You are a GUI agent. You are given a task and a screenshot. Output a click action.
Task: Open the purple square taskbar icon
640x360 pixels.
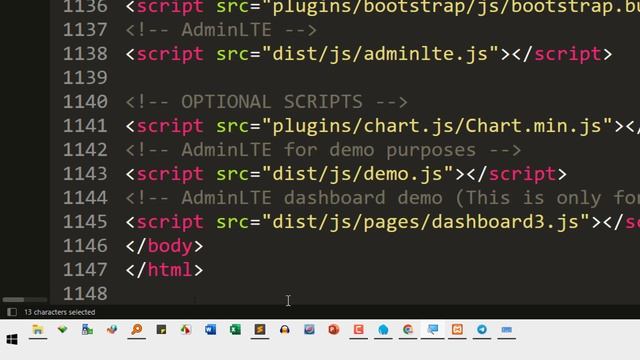click(x=309, y=330)
